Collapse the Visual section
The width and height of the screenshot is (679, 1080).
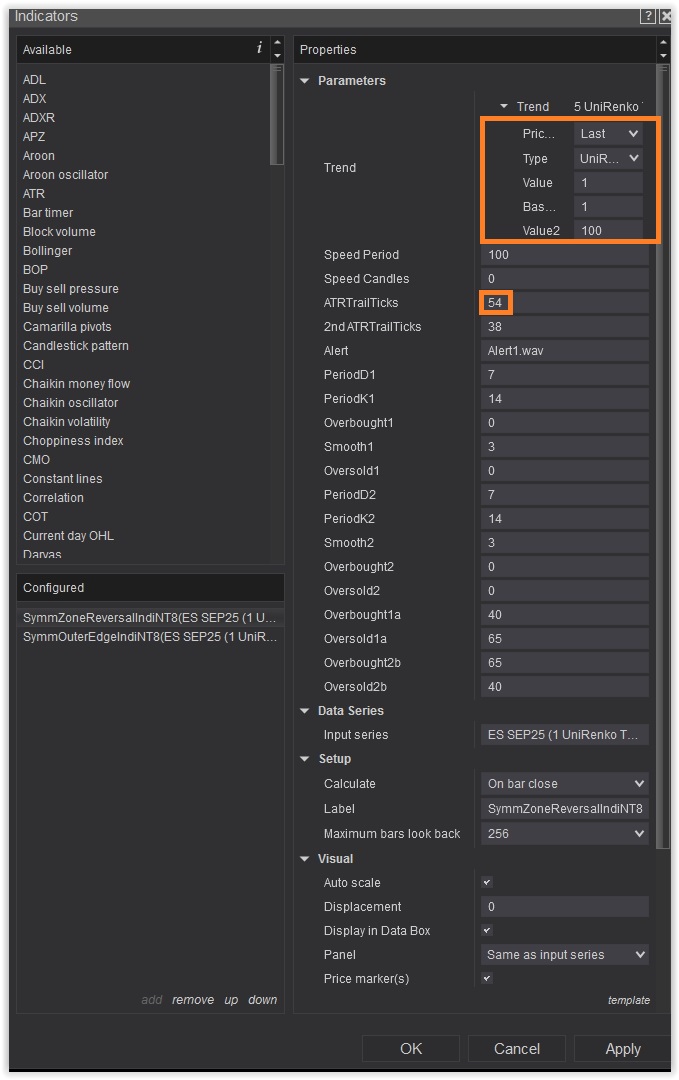click(x=305, y=859)
